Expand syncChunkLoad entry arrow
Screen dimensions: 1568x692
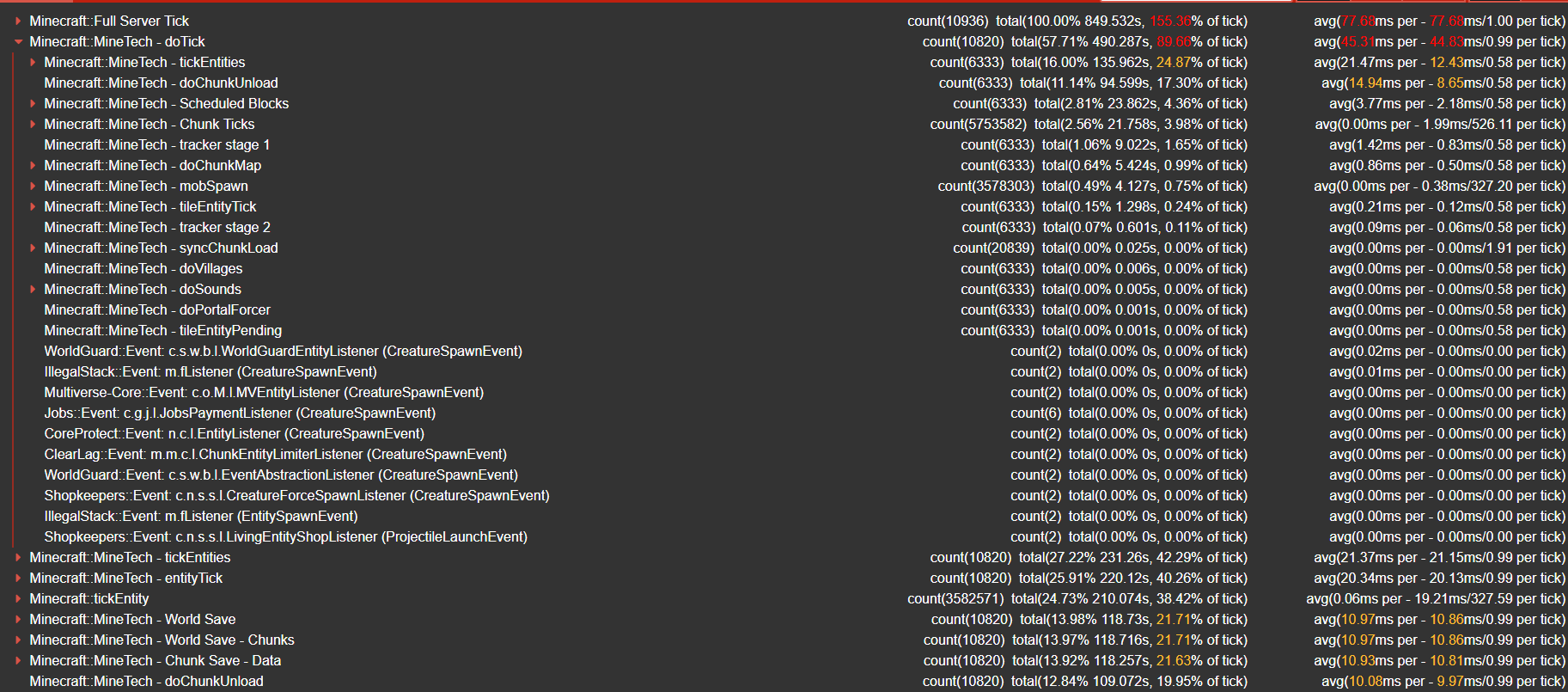pos(33,248)
